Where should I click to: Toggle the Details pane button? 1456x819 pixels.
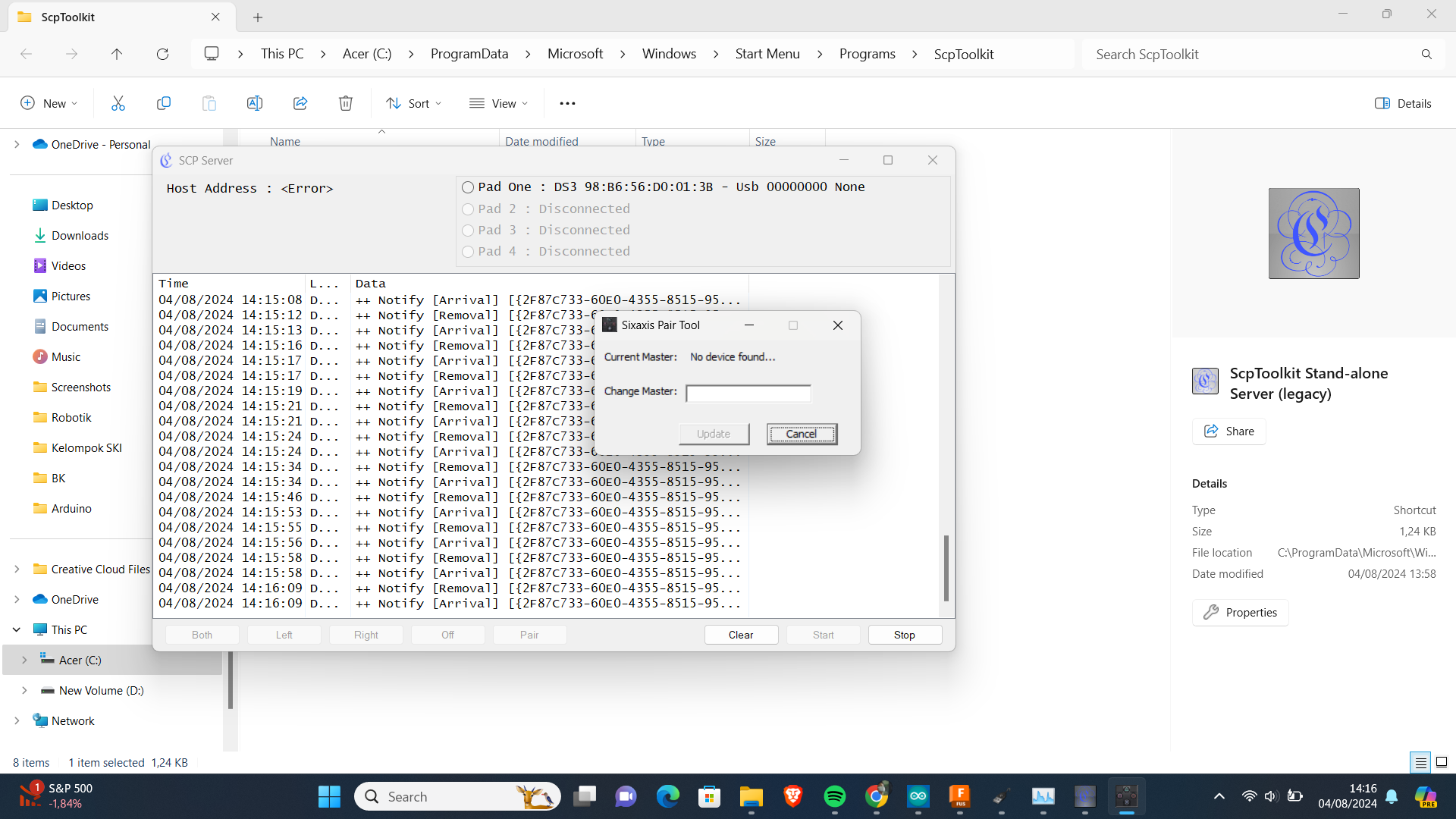[x=1403, y=103]
